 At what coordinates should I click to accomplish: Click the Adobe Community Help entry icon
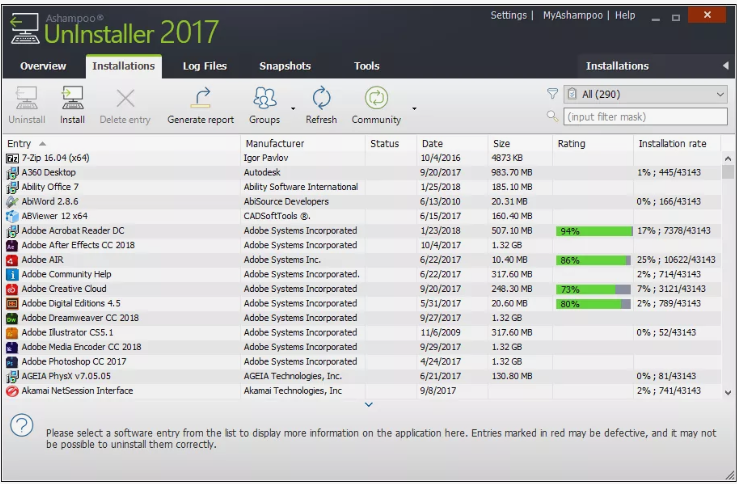point(12,274)
